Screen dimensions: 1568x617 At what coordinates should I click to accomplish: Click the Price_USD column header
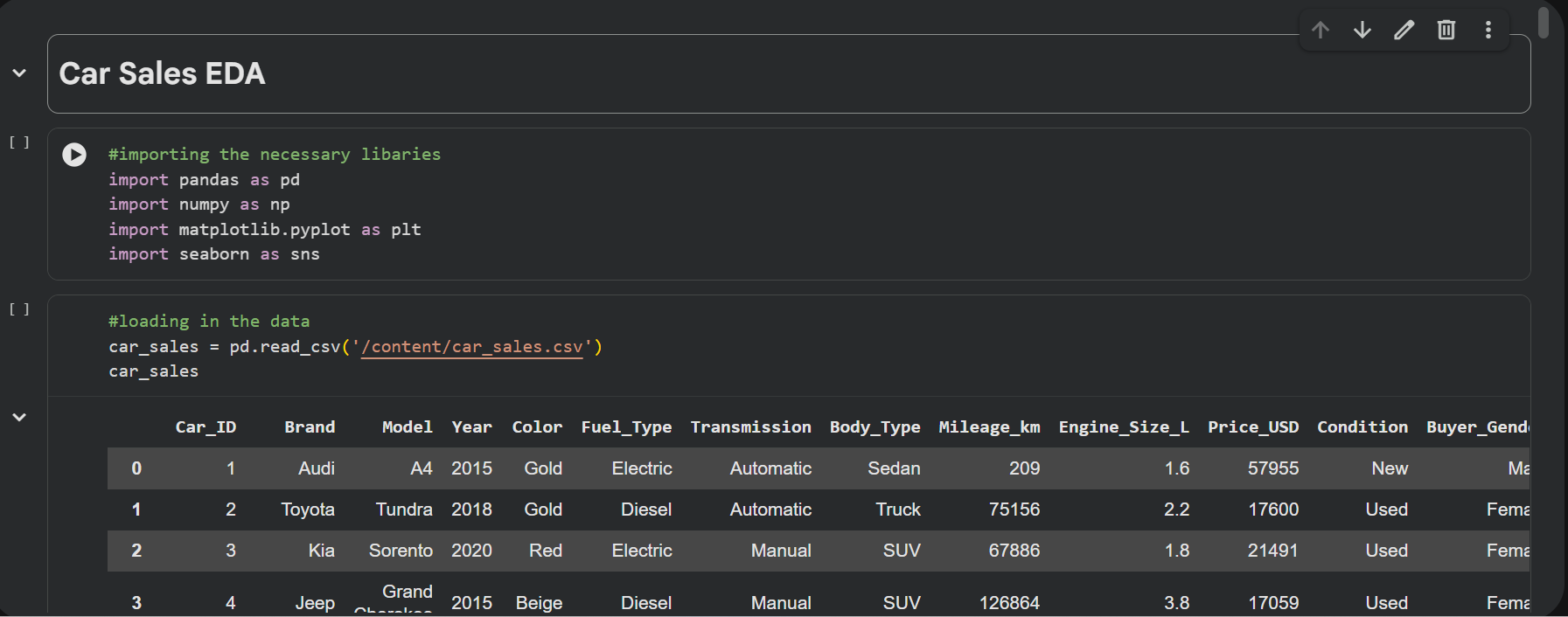(x=1253, y=427)
